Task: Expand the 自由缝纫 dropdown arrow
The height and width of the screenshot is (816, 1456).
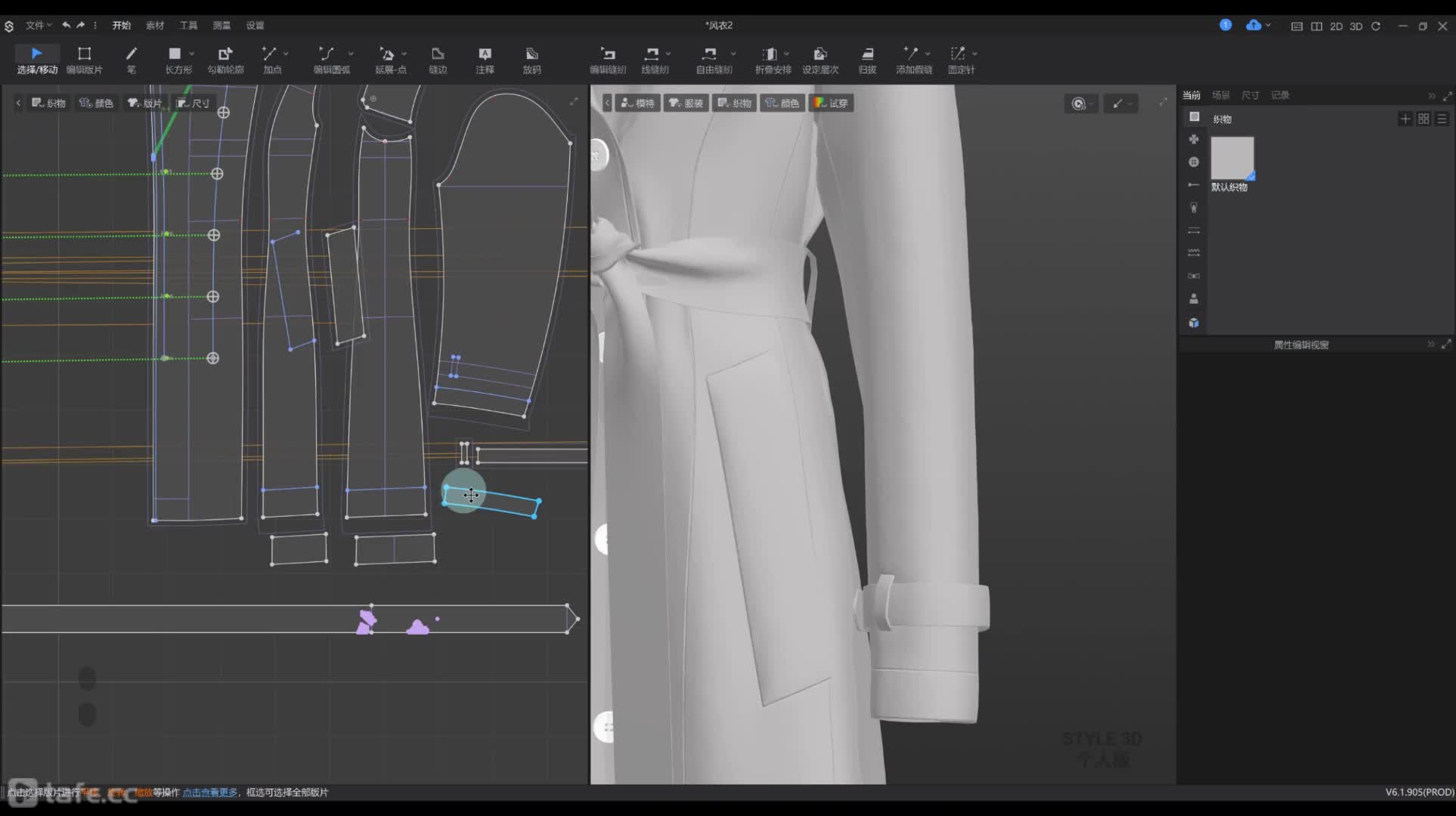Action: [x=733, y=54]
